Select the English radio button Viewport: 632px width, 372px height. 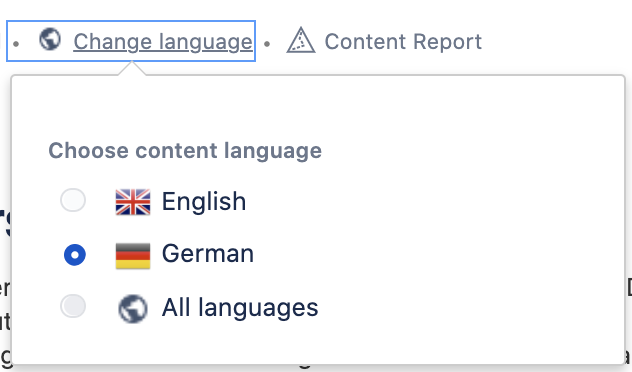pos(73,200)
